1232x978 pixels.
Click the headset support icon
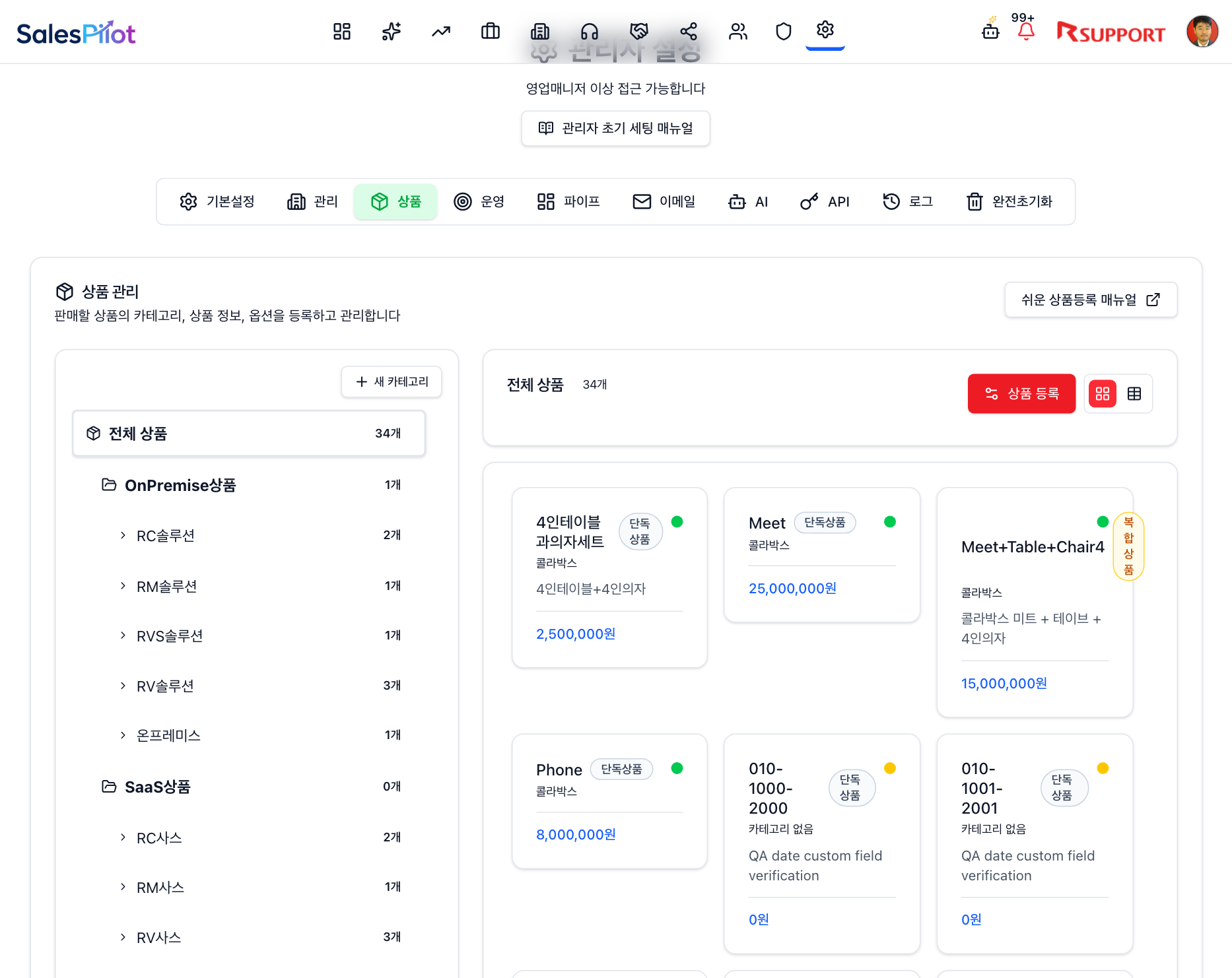(590, 31)
